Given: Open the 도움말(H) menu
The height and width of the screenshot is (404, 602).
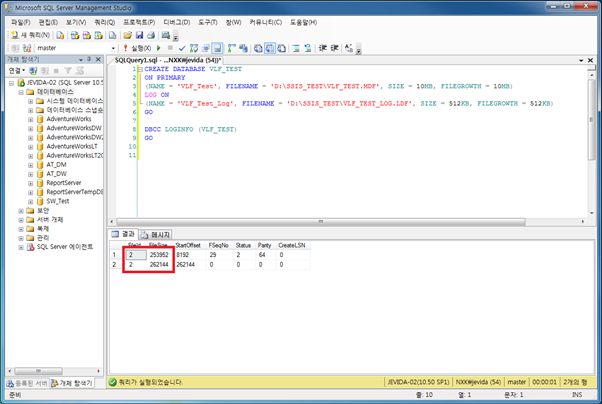Looking at the screenshot, I should coord(303,22).
